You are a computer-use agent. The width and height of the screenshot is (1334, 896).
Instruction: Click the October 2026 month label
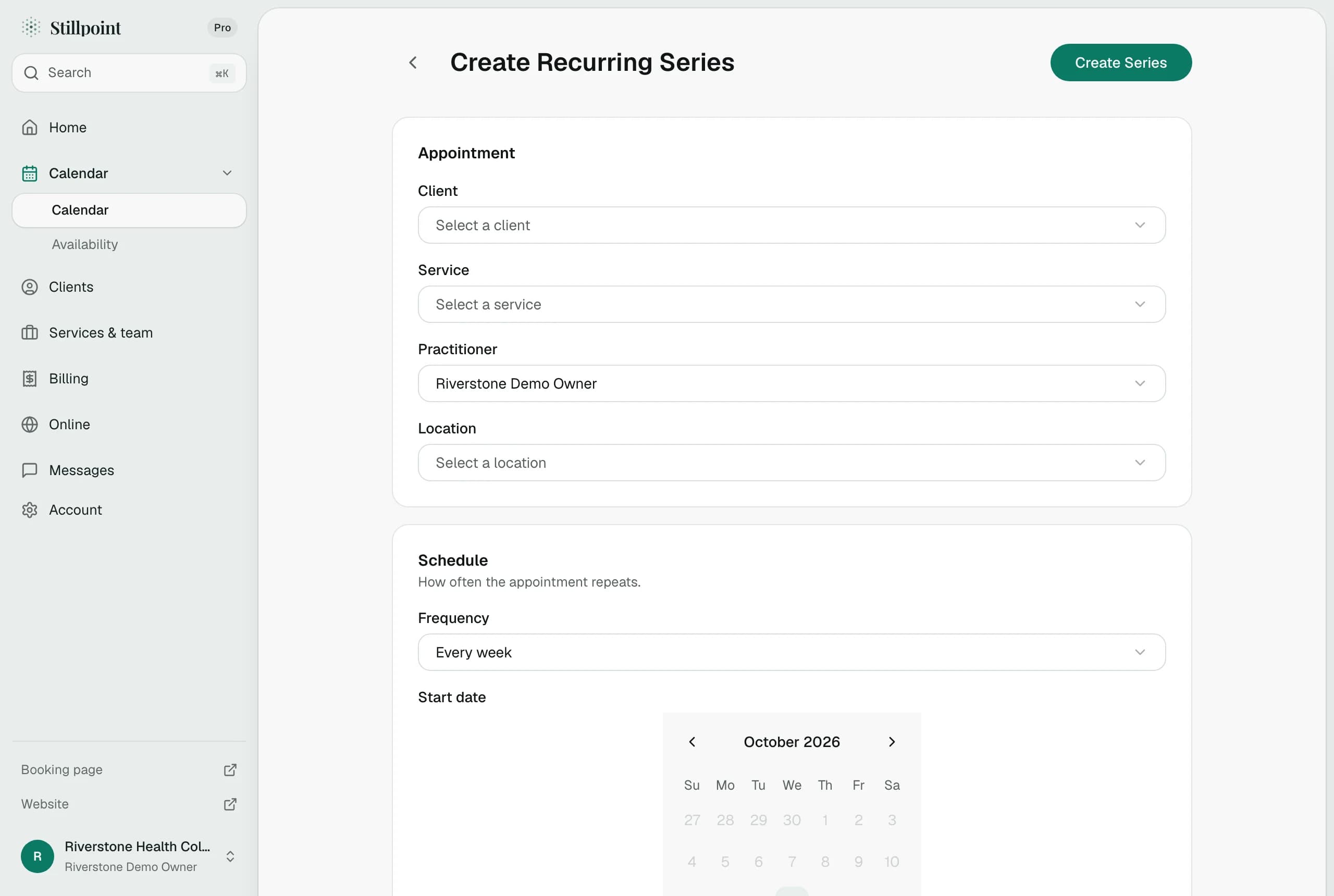click(x=792, y=742)
